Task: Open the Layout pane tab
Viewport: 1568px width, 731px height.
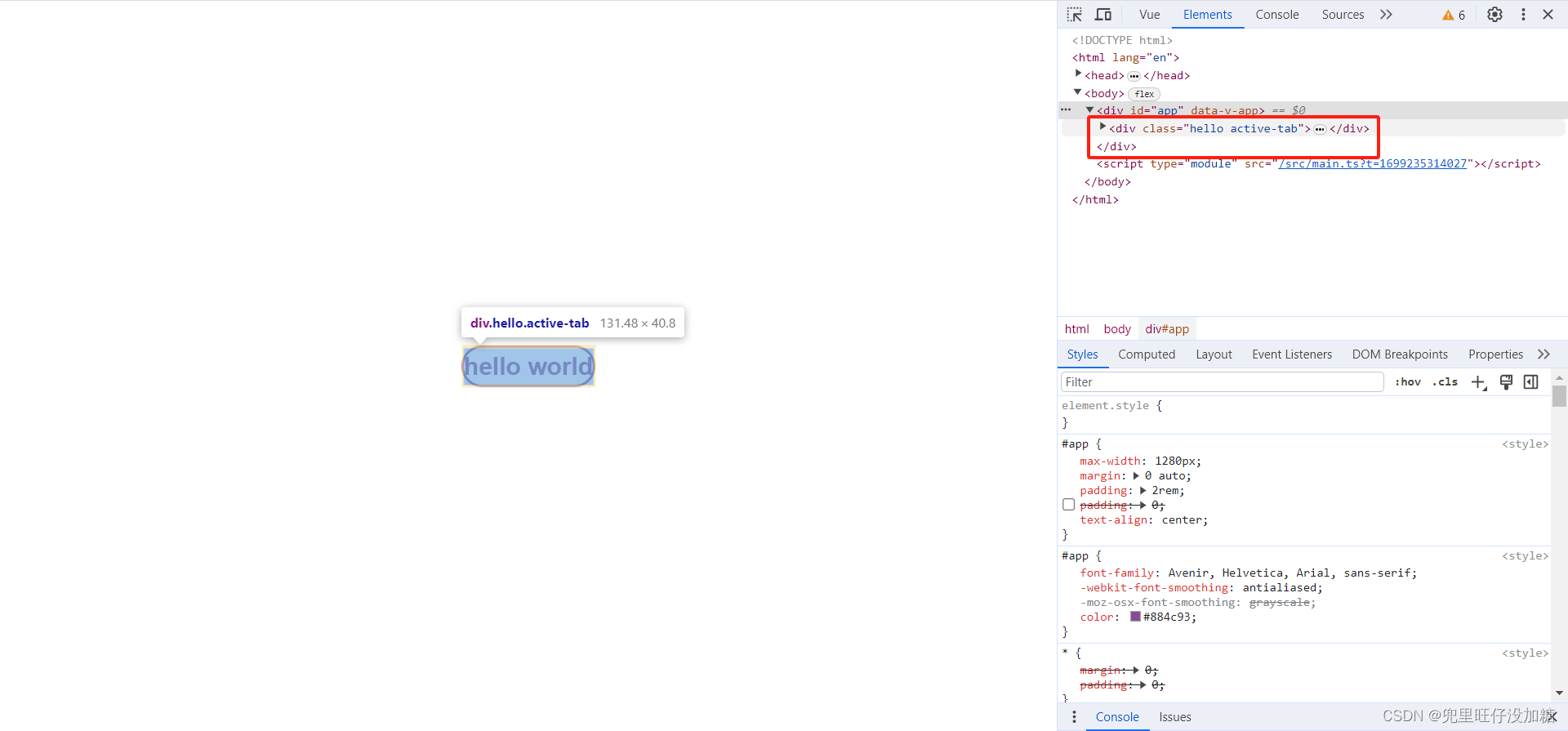Action: tap(1214, 354)
